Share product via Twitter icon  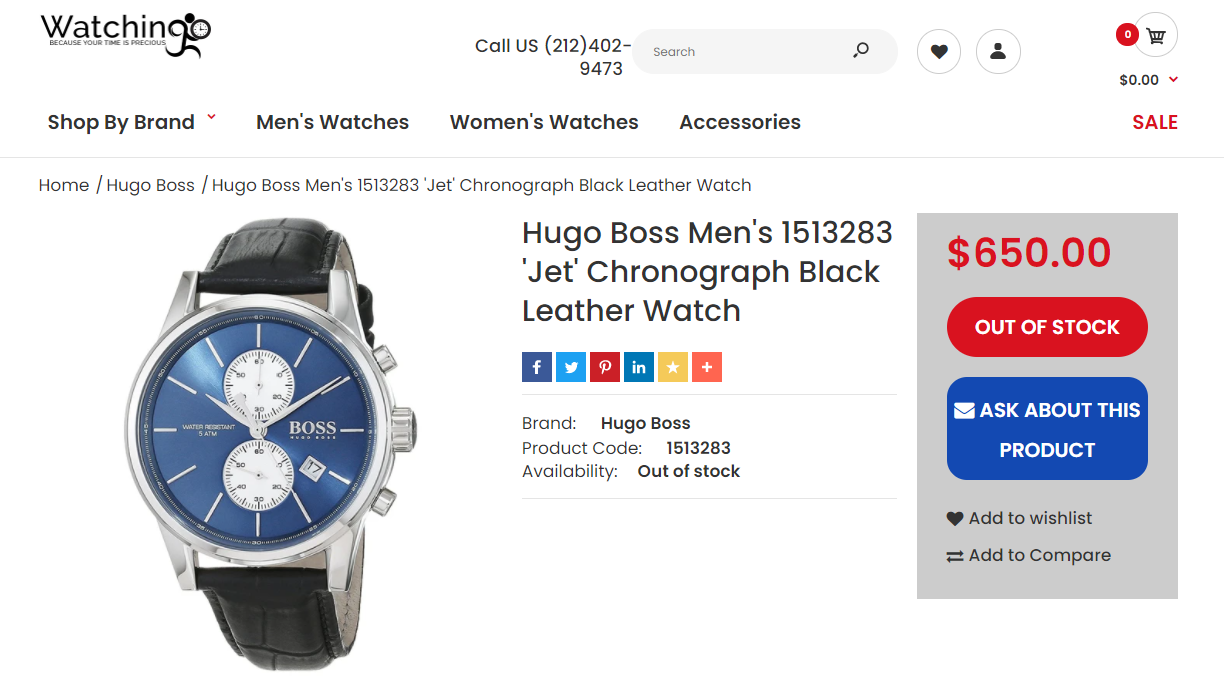pyautogui.click(x=571, y=367)
